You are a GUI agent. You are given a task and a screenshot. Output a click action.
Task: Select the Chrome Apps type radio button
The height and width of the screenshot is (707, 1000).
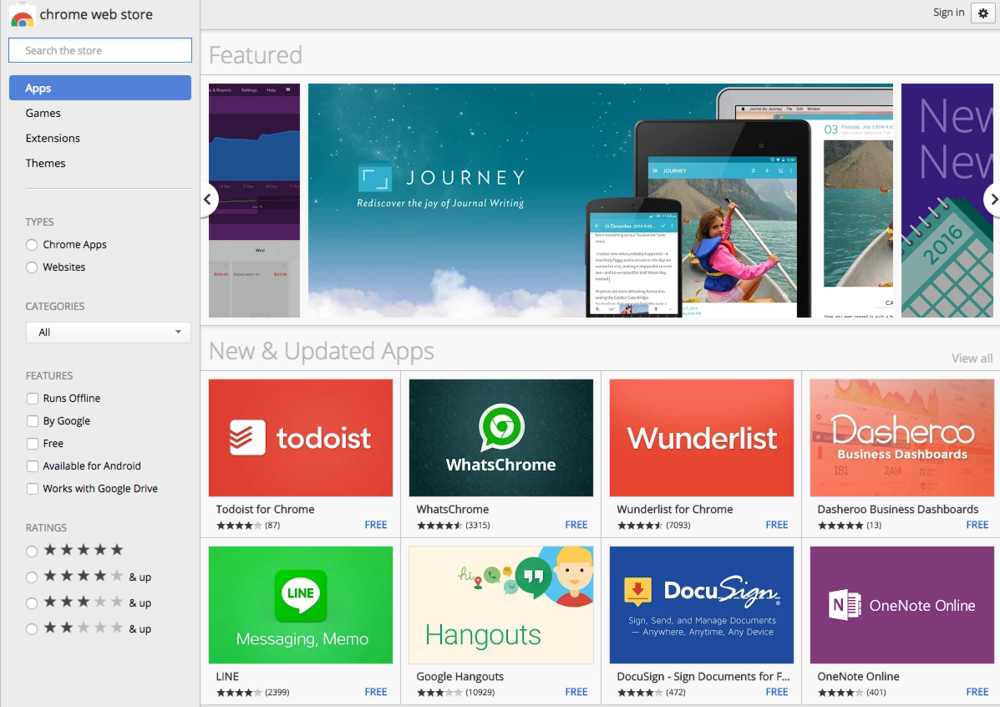(32, 245)
